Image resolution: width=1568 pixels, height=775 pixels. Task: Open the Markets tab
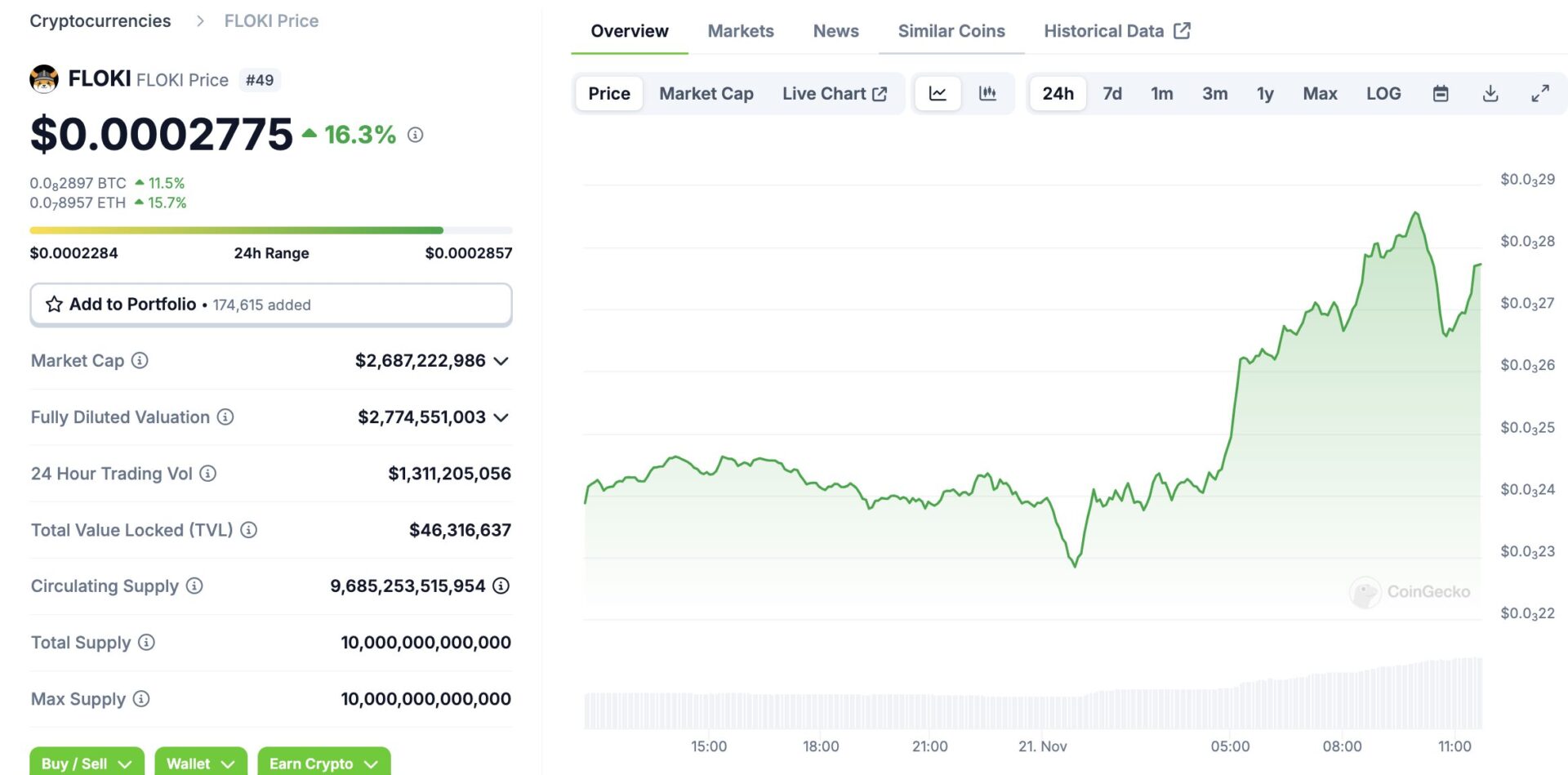click(741, 31)
